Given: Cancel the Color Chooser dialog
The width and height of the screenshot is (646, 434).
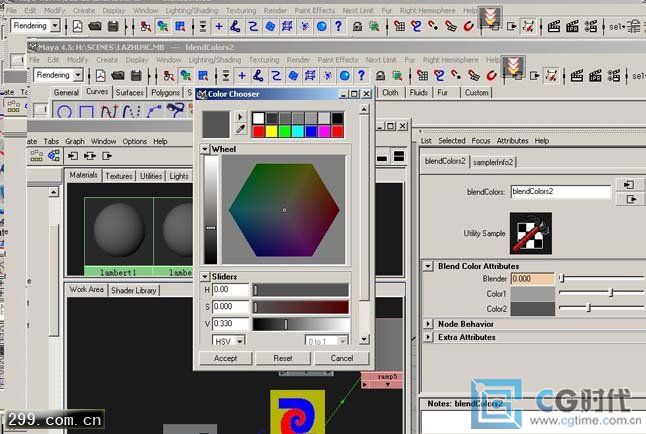Looking at the screenshot, I should coord(342,358).
